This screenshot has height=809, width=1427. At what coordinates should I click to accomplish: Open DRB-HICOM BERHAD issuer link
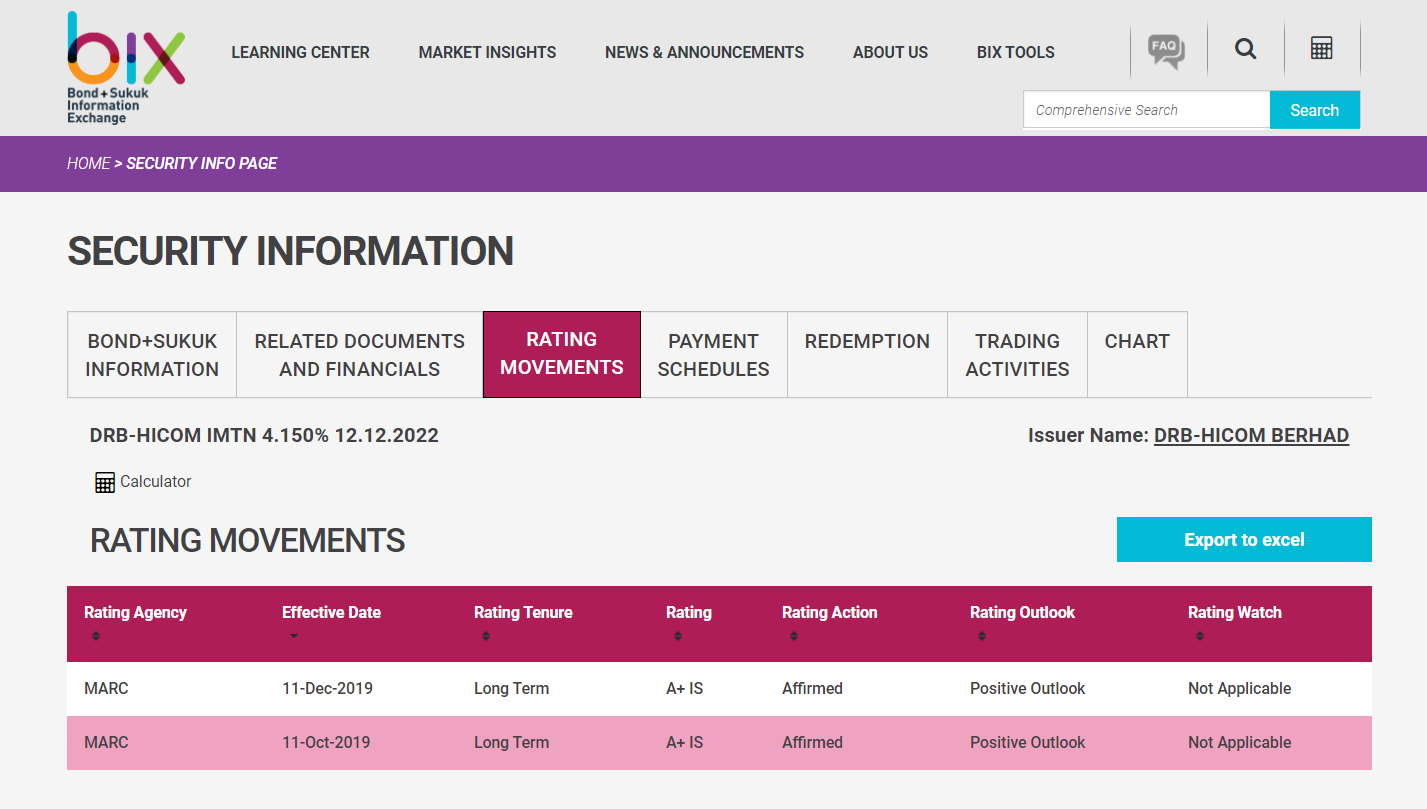(x=1251, y=436)
